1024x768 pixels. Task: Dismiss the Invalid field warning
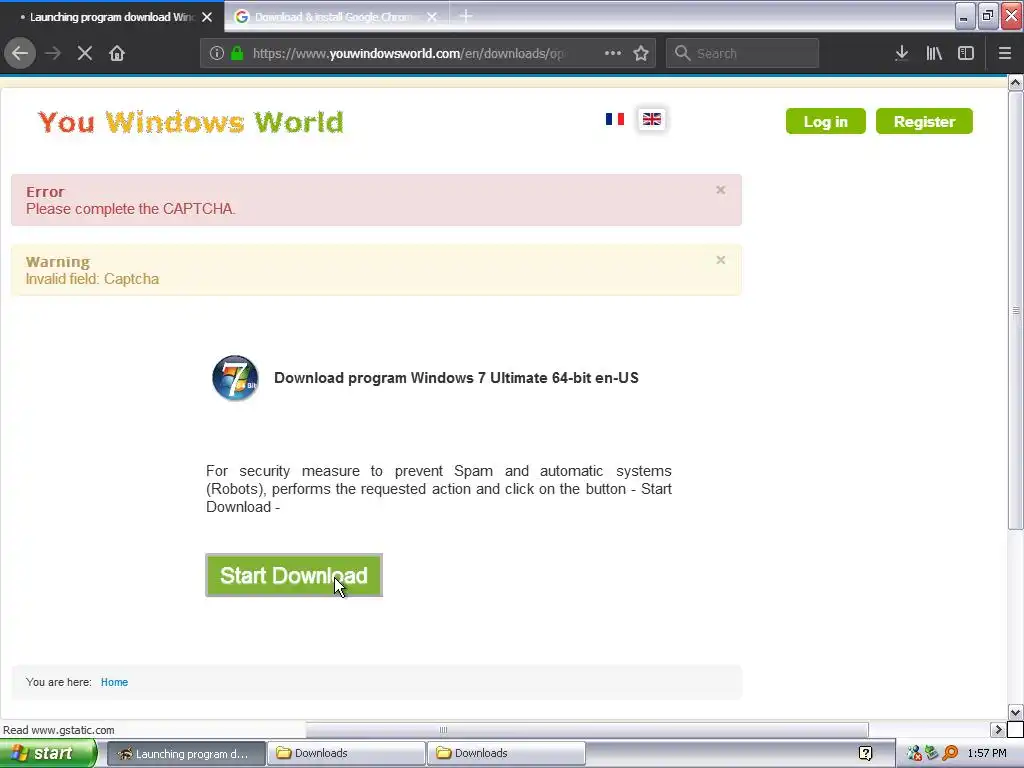click(720, 260)
